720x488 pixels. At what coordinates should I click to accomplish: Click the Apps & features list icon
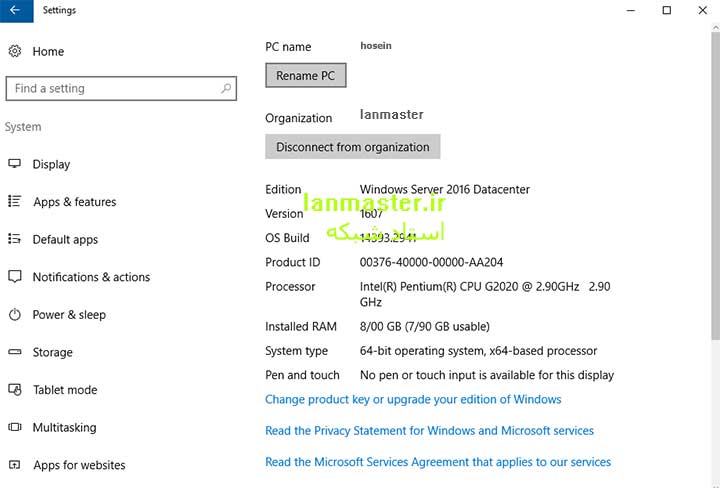(x=15, y=201)
